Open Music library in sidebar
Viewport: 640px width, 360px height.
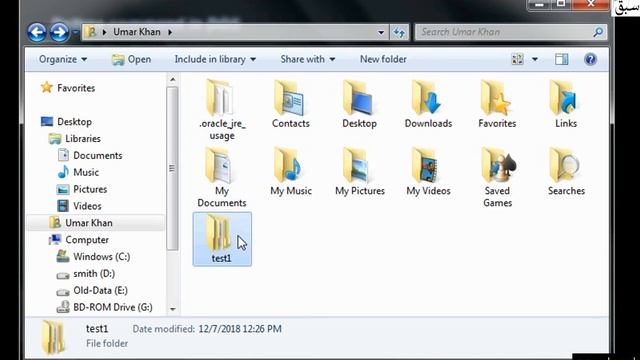[x=86, y=173]
